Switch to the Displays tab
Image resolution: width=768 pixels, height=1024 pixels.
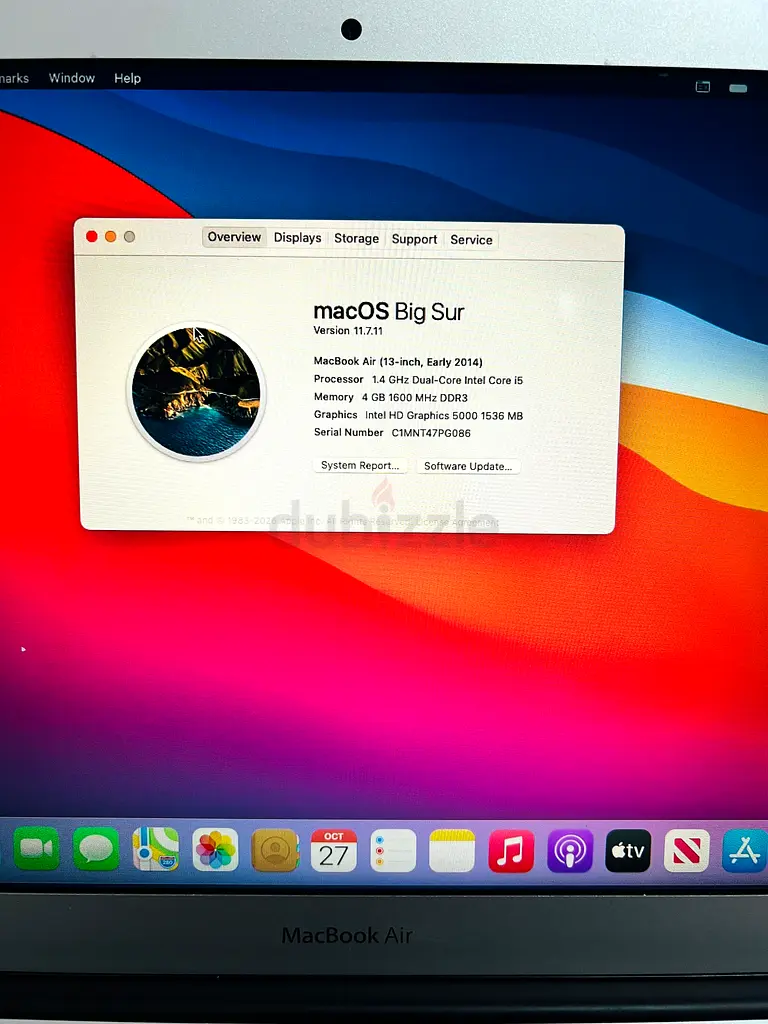[x=297, y=238]
